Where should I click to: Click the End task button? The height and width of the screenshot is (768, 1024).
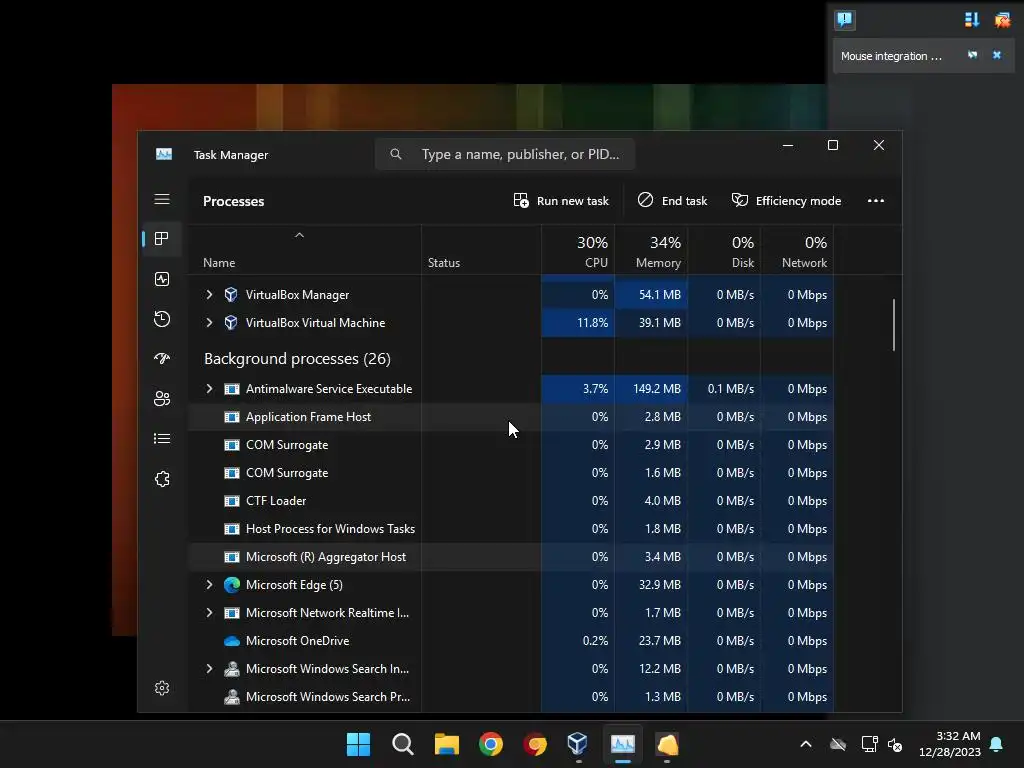click(673, 201)
